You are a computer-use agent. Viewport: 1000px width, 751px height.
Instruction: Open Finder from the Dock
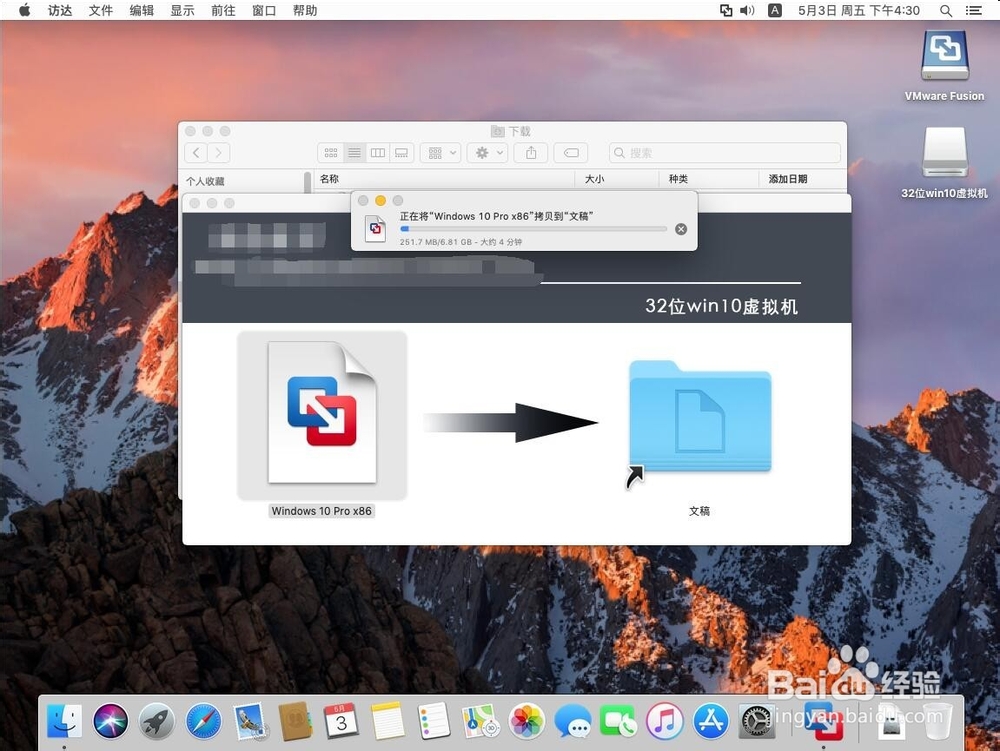click(64, 722)
